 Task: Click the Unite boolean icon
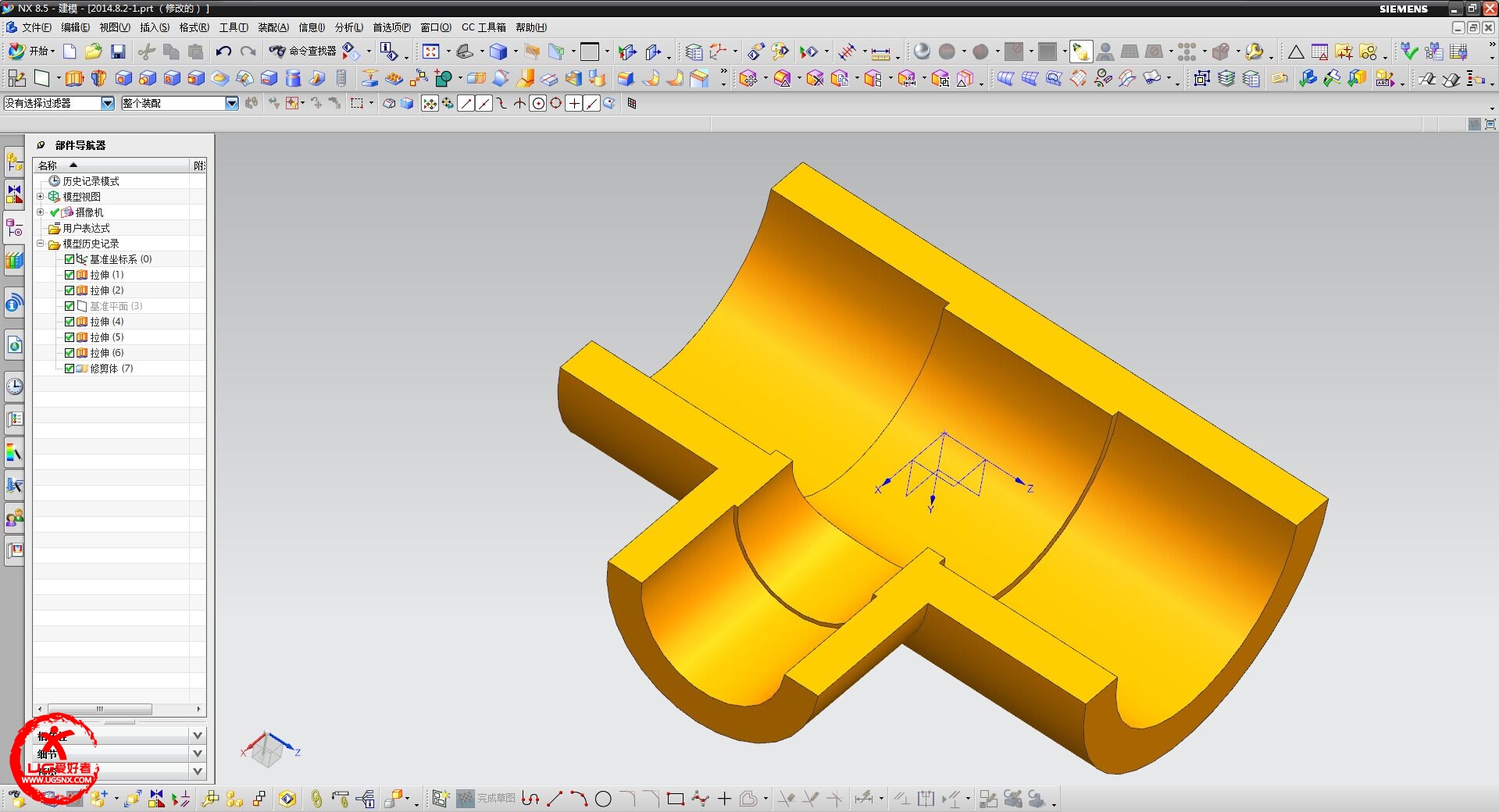tap(444, 78)
